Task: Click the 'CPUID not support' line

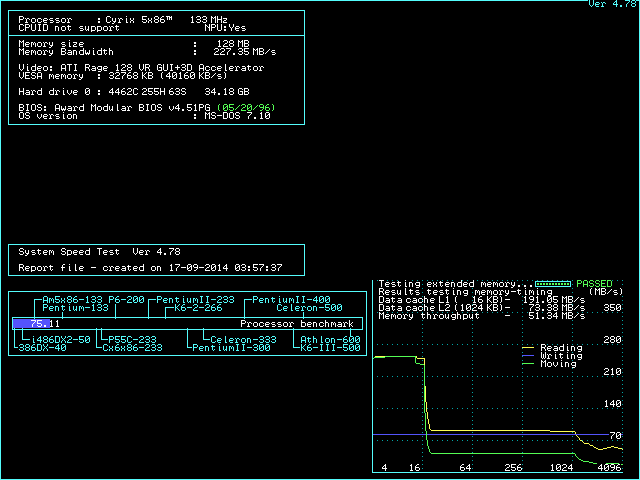Action: [x=69, y=28]
